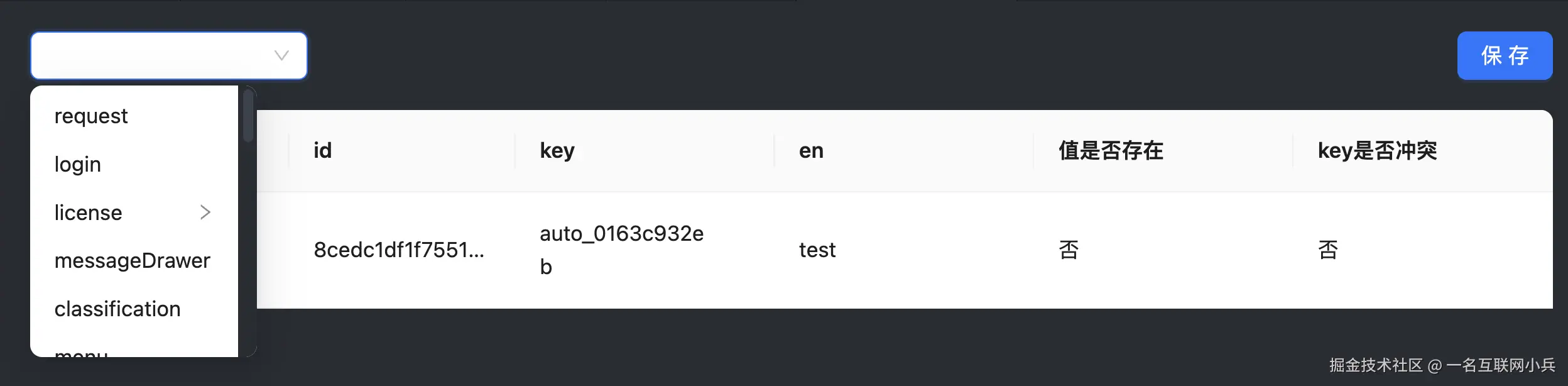Click the 值是否存在 column header

1111,151
